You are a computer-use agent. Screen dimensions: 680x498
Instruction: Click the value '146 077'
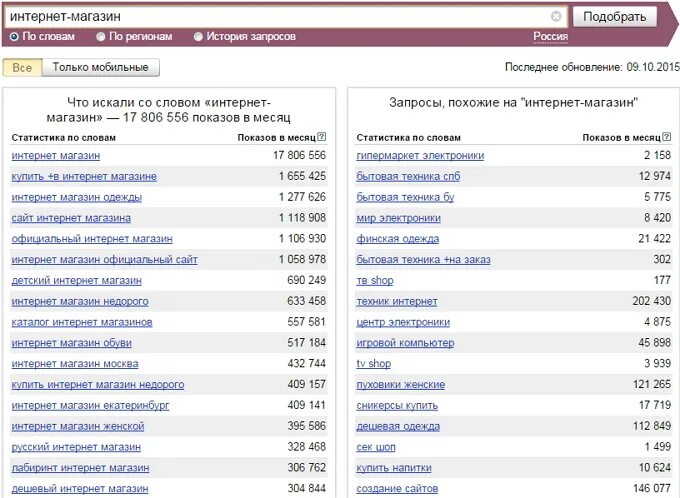[x=652, y=488]
